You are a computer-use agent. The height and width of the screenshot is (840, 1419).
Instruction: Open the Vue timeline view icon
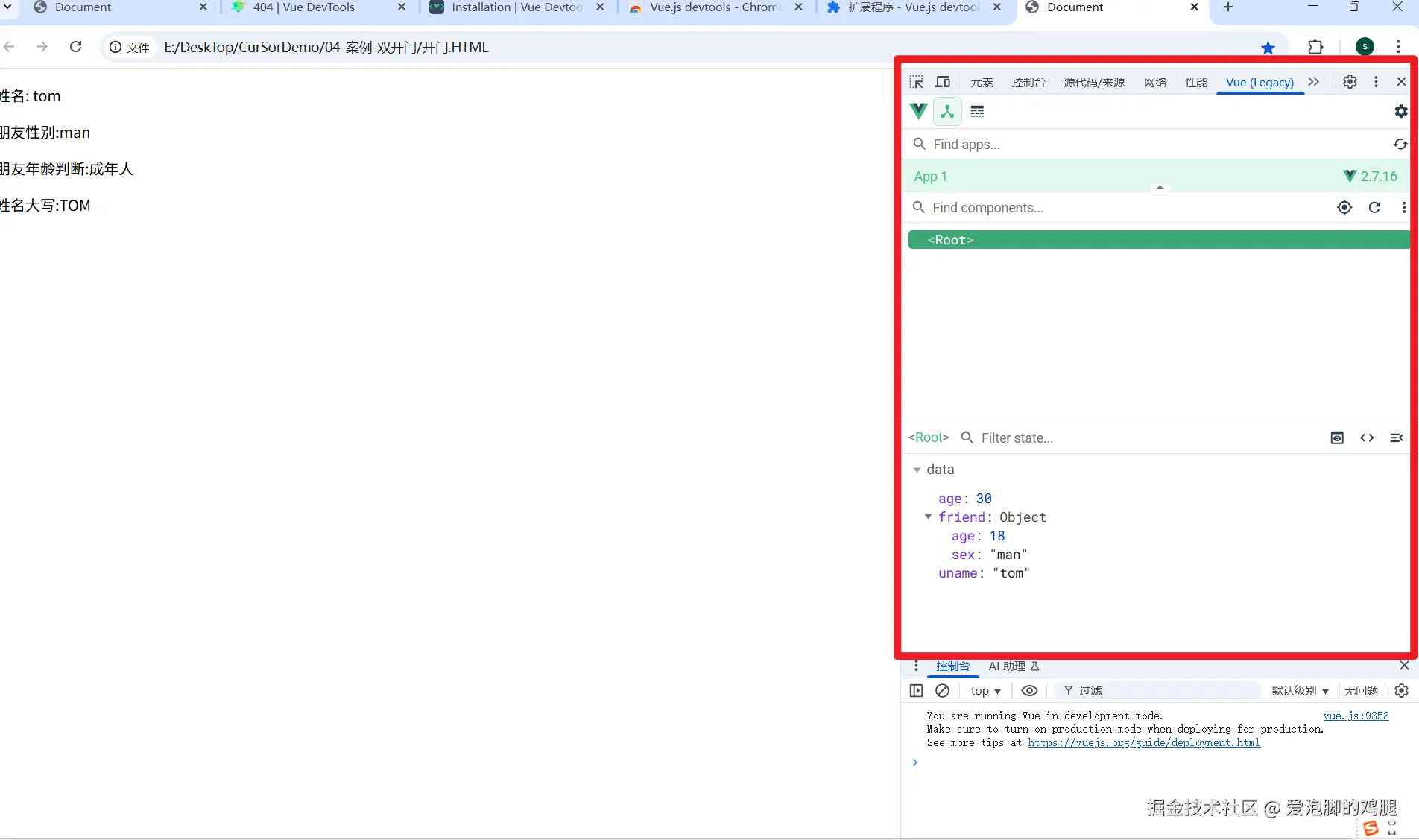coord(977,112)
